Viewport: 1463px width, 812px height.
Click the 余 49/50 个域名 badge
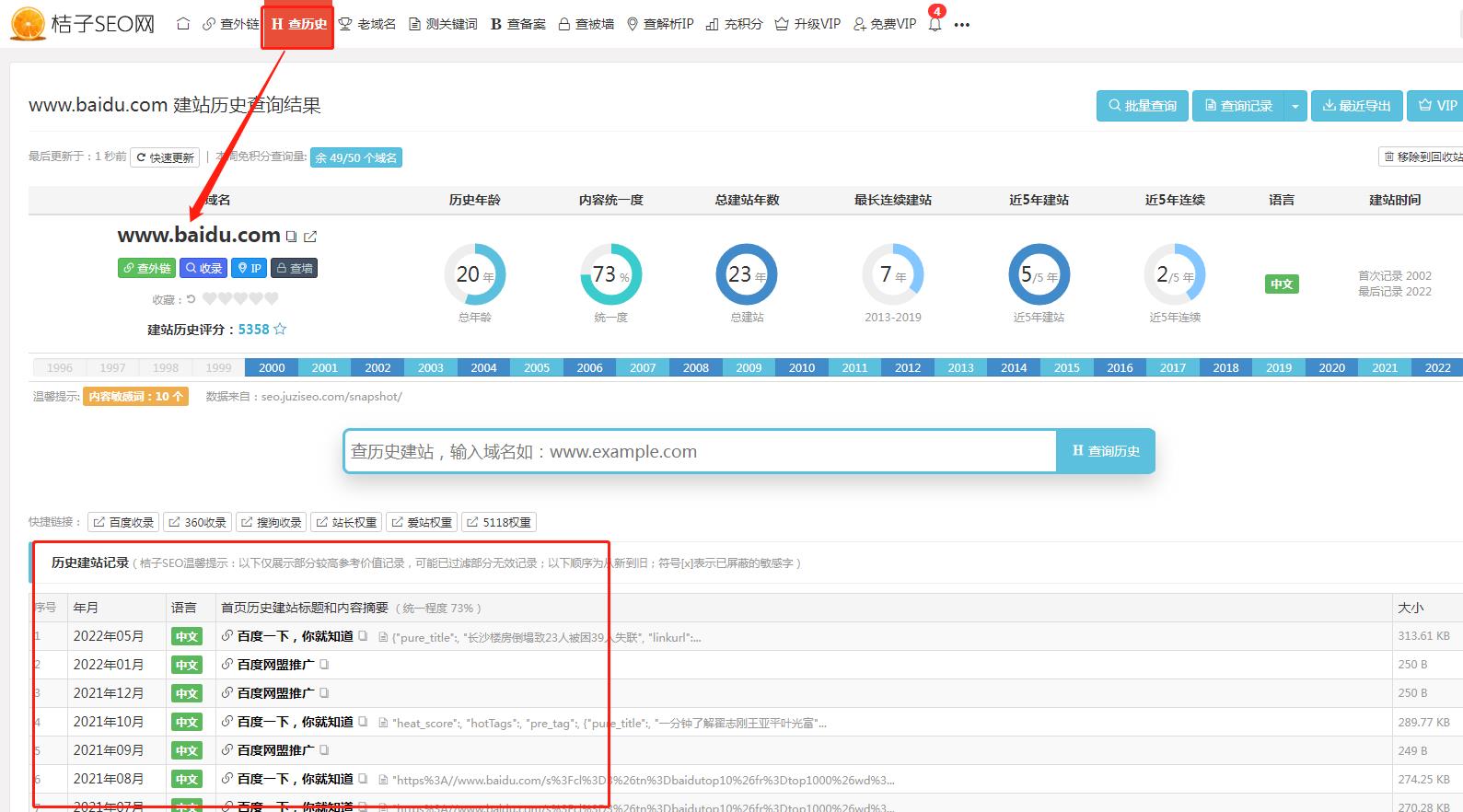click(356, 157)
